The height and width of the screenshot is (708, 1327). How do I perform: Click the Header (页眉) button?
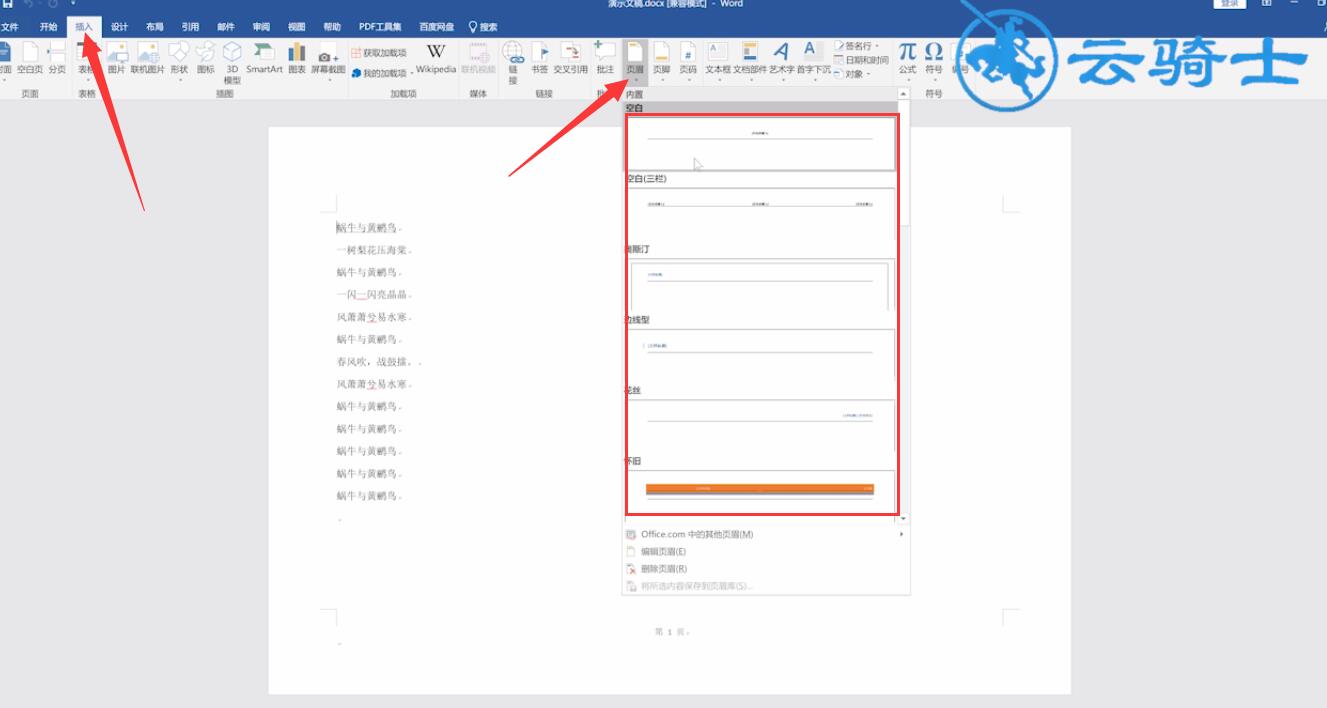point(635,61)
